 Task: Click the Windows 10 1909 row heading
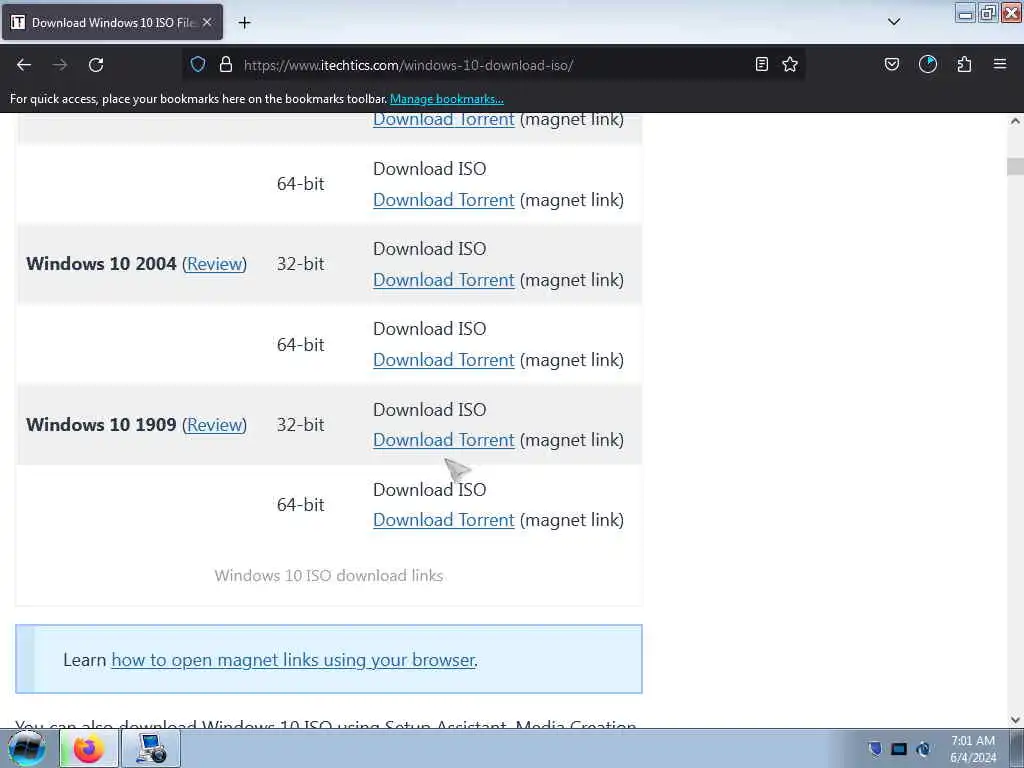click(x=101, y=424)
